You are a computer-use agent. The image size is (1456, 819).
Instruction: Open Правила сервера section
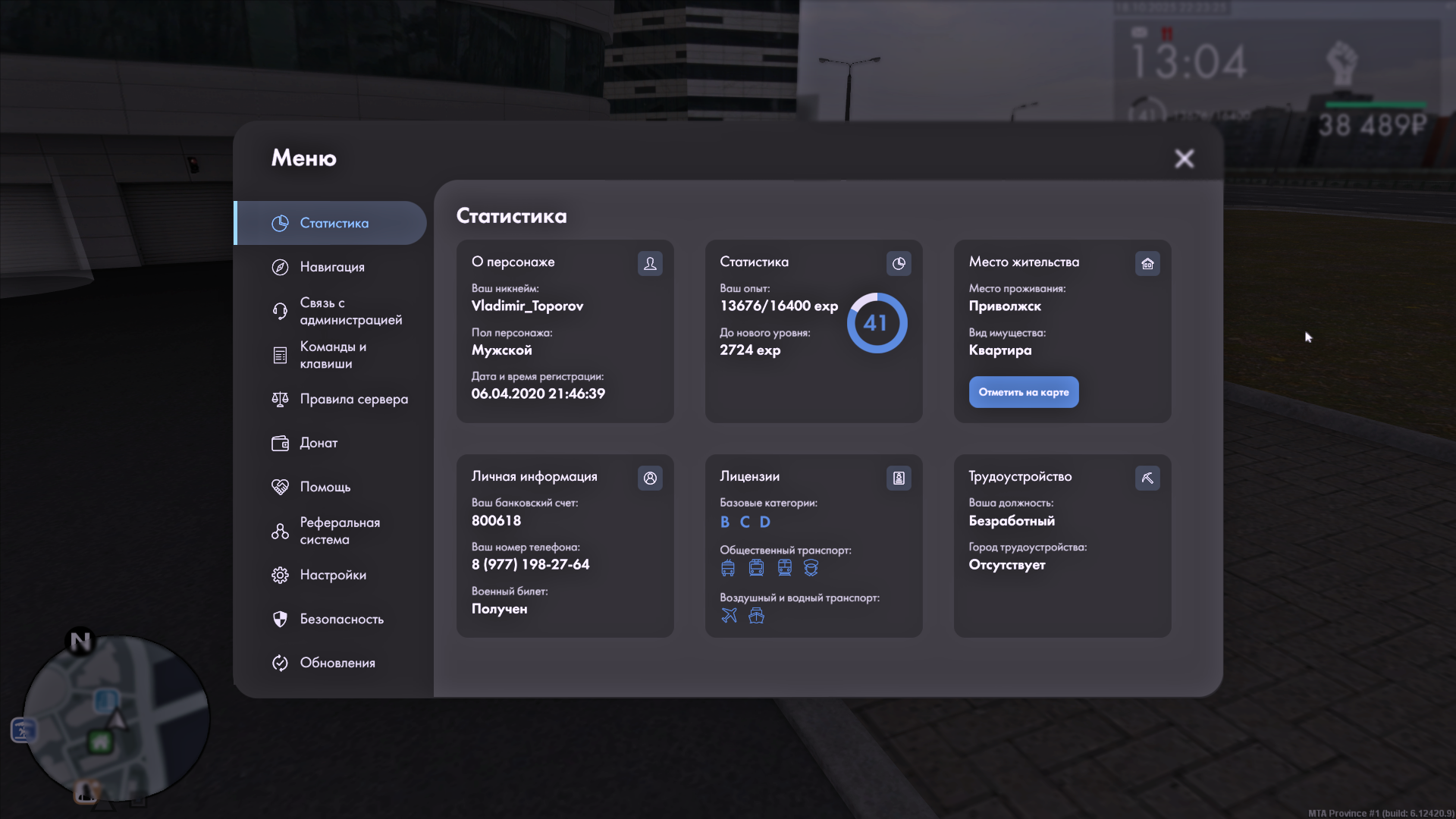point(353,399)
